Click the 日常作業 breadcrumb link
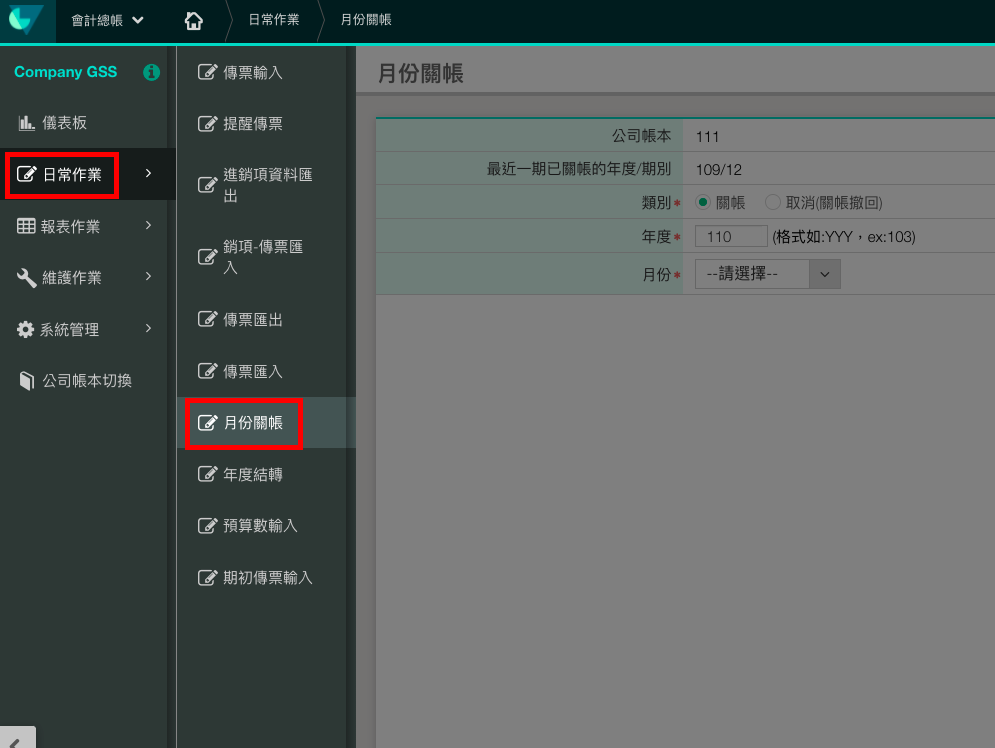 point(274,20)
